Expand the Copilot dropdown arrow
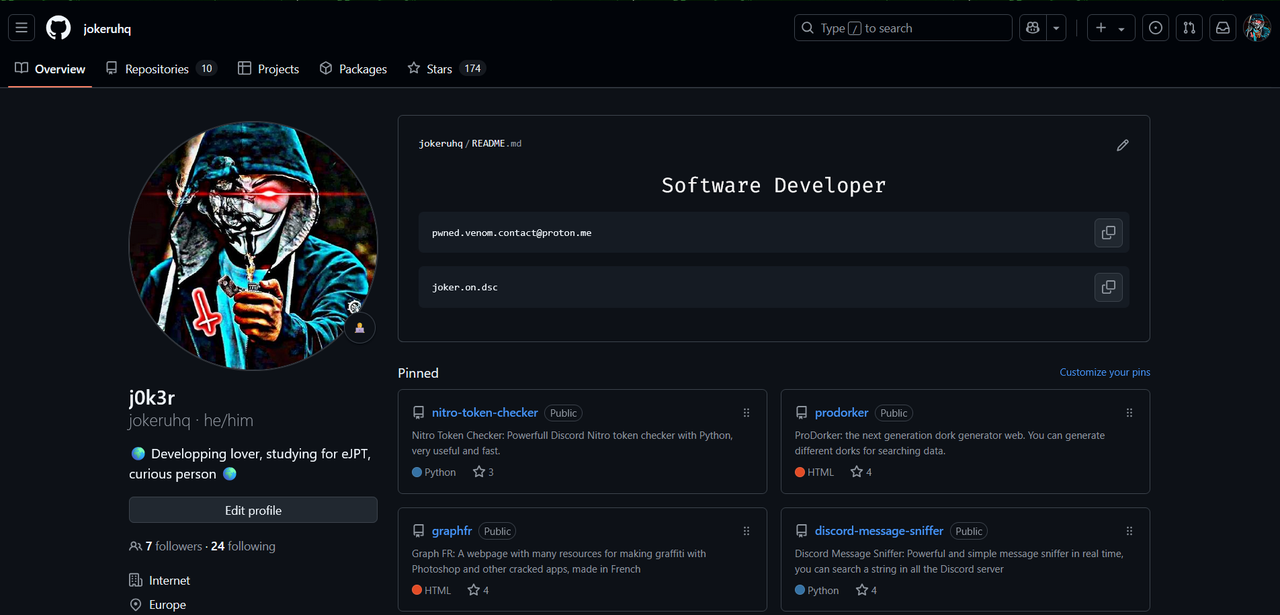The width and height of the screenshot is (1280, 615). (1056, 28)
